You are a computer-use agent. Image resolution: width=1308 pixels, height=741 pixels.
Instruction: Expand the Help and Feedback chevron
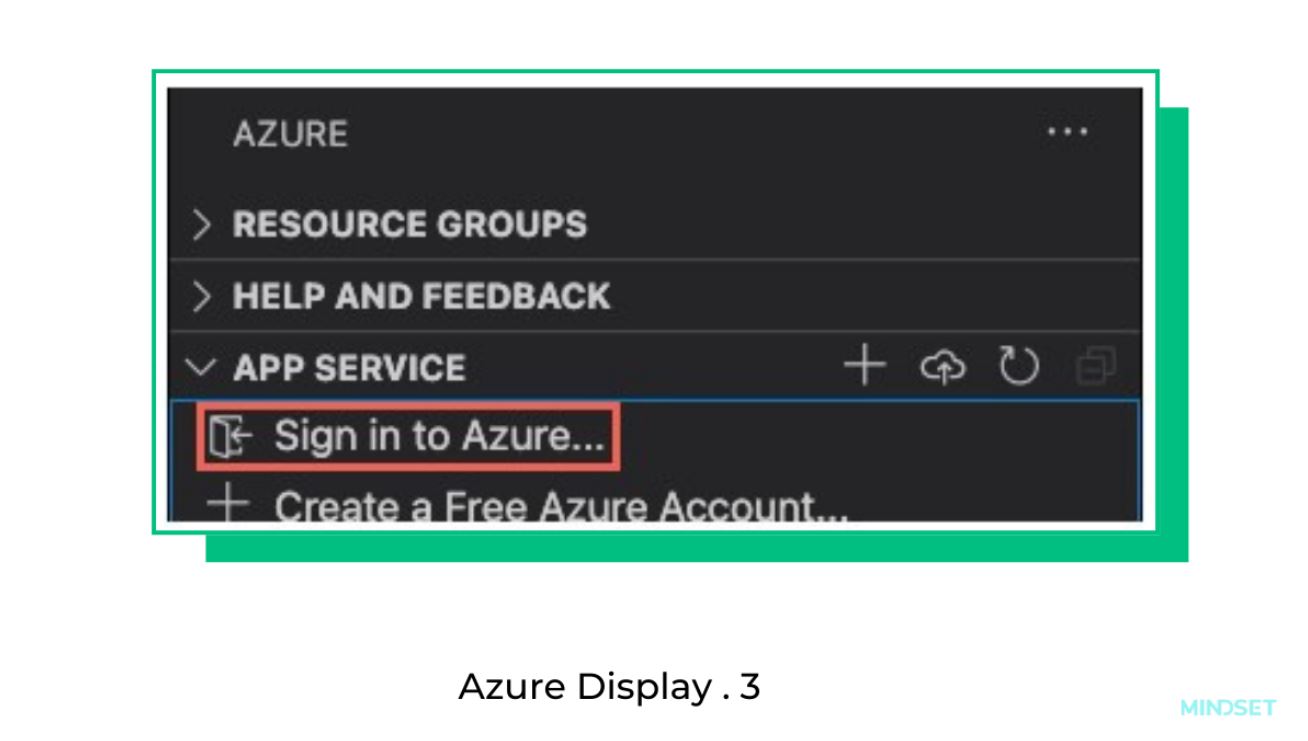coord(202,297)
